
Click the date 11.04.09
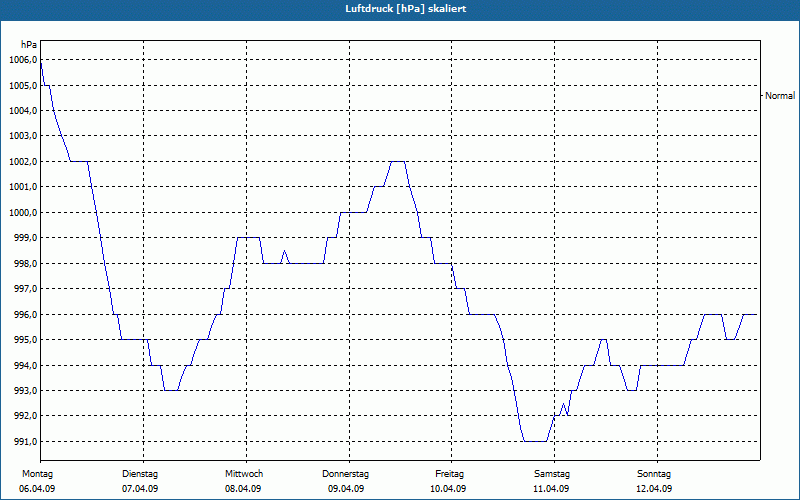pos(551,489)
